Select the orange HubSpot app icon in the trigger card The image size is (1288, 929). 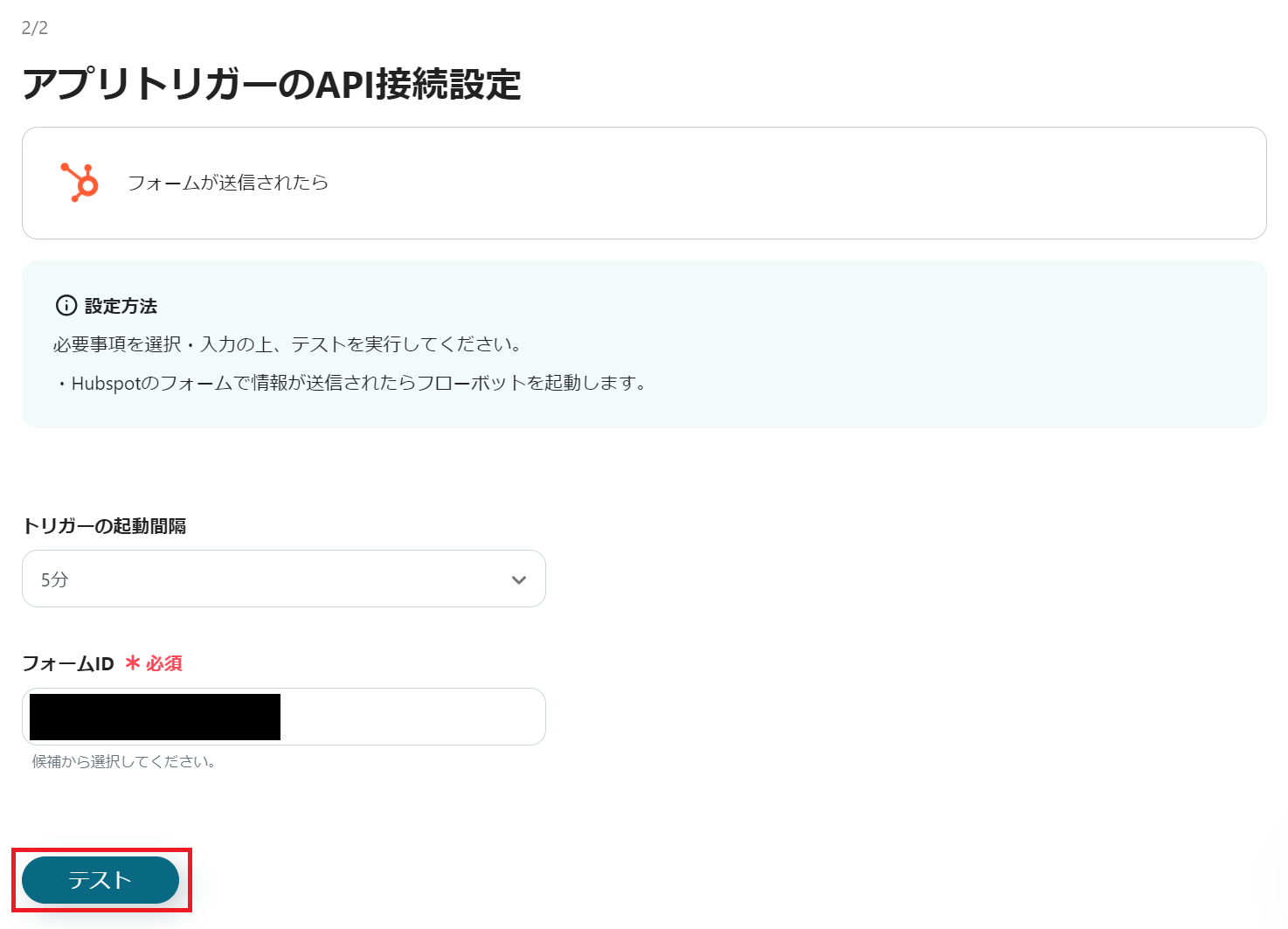(x=77, y=183)
